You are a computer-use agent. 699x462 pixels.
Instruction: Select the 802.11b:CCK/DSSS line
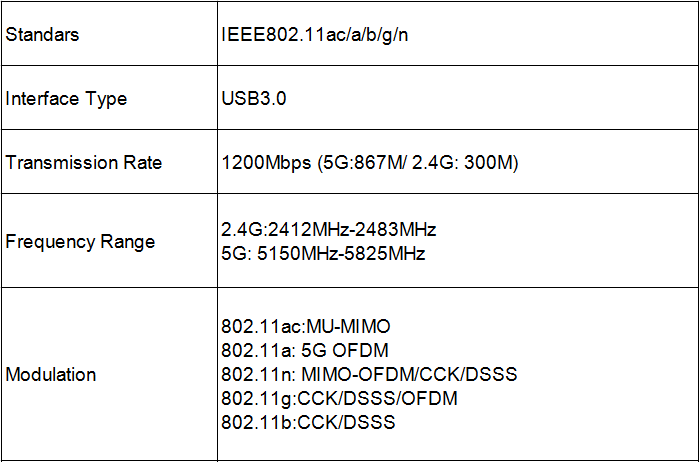click(x=308, y=422)
